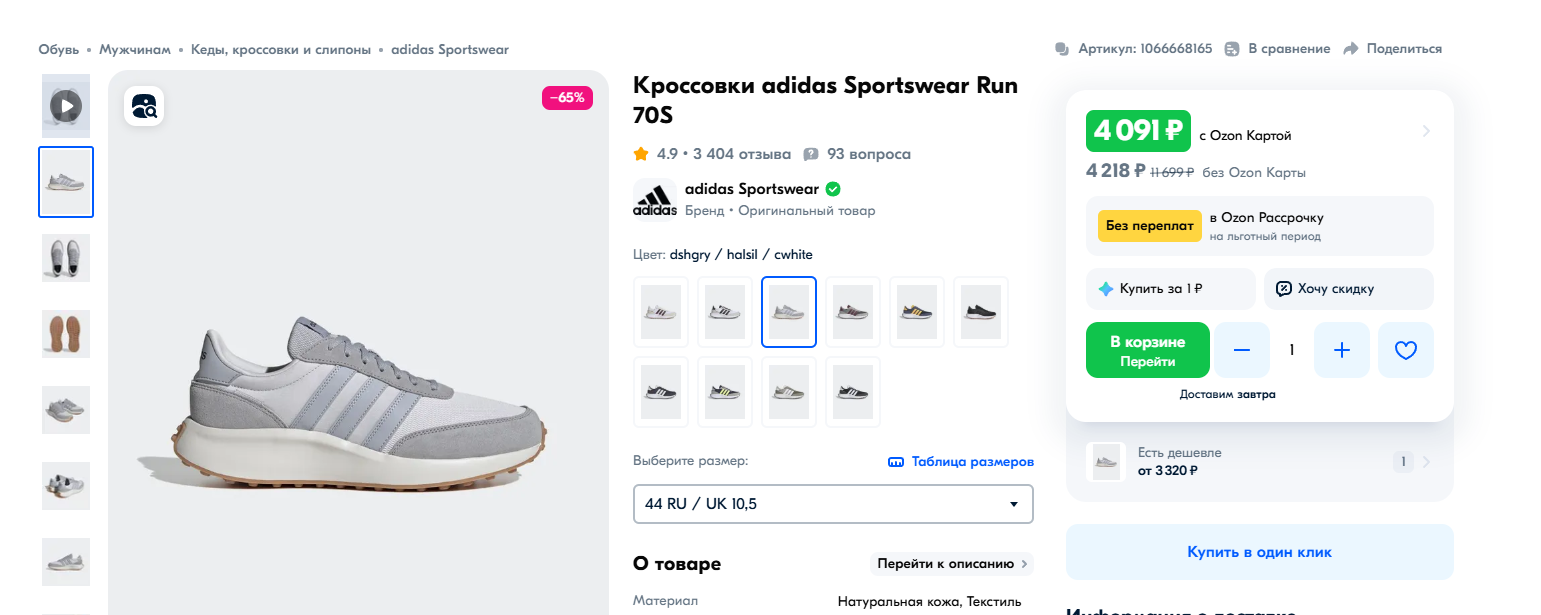This screenshot has width=1541, height=615.
Task: Select the navy and yellow sneaker color swatch
Action: point(916,312)
